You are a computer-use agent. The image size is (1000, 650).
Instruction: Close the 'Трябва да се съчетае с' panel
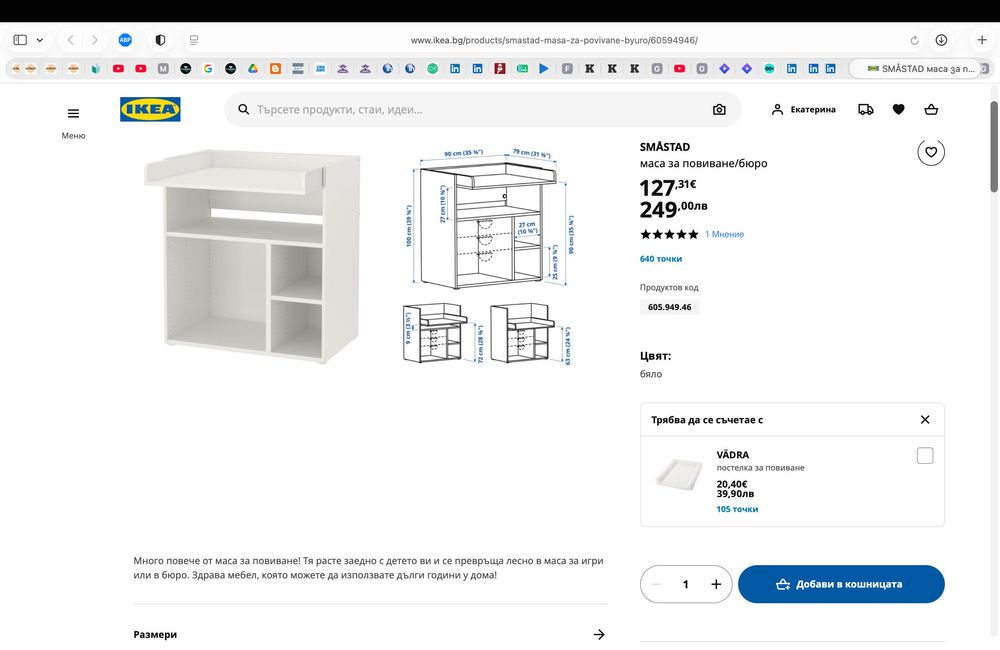point(925,420)
